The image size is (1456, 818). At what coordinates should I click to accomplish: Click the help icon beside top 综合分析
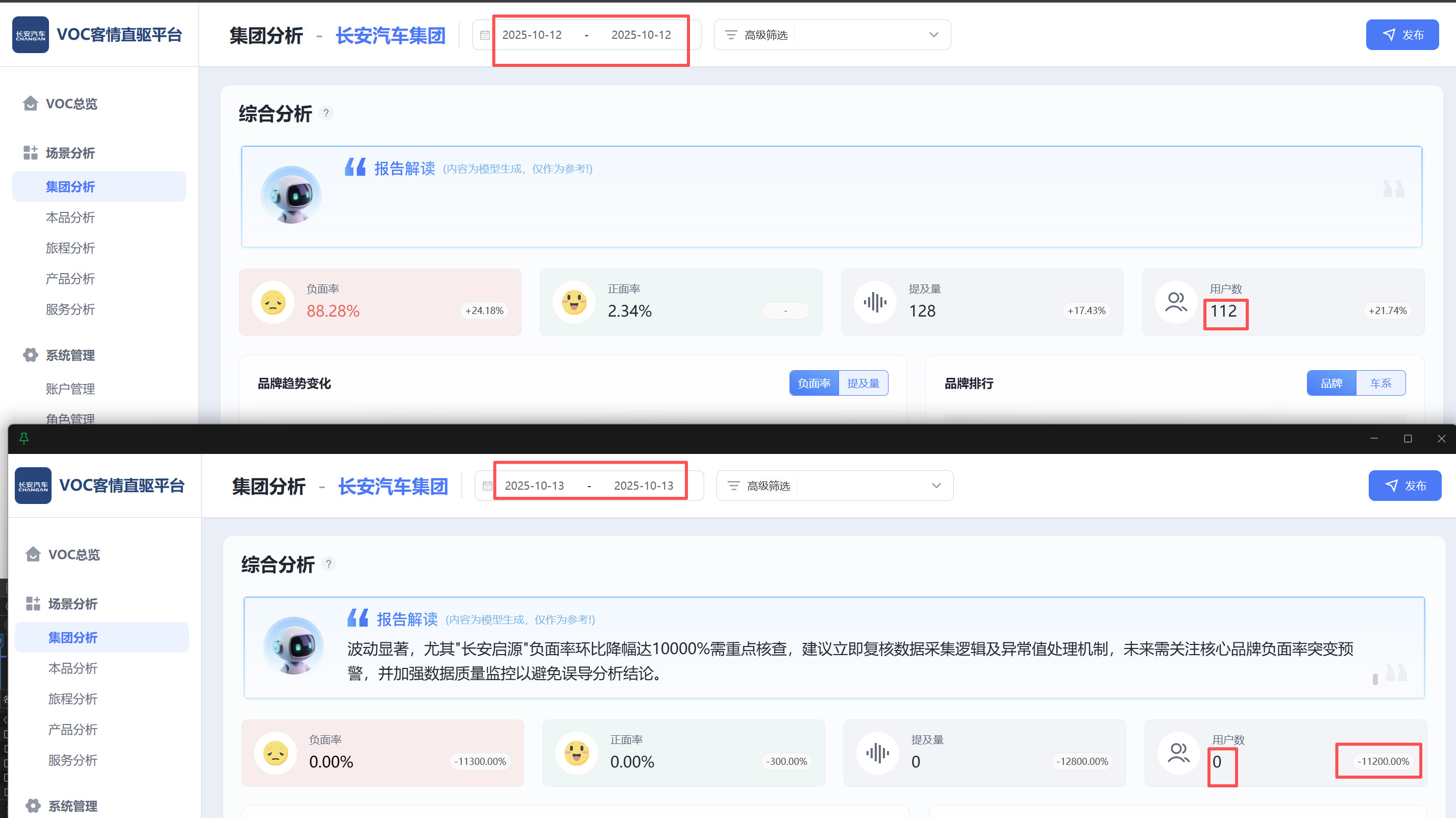[x=326, y=113]
